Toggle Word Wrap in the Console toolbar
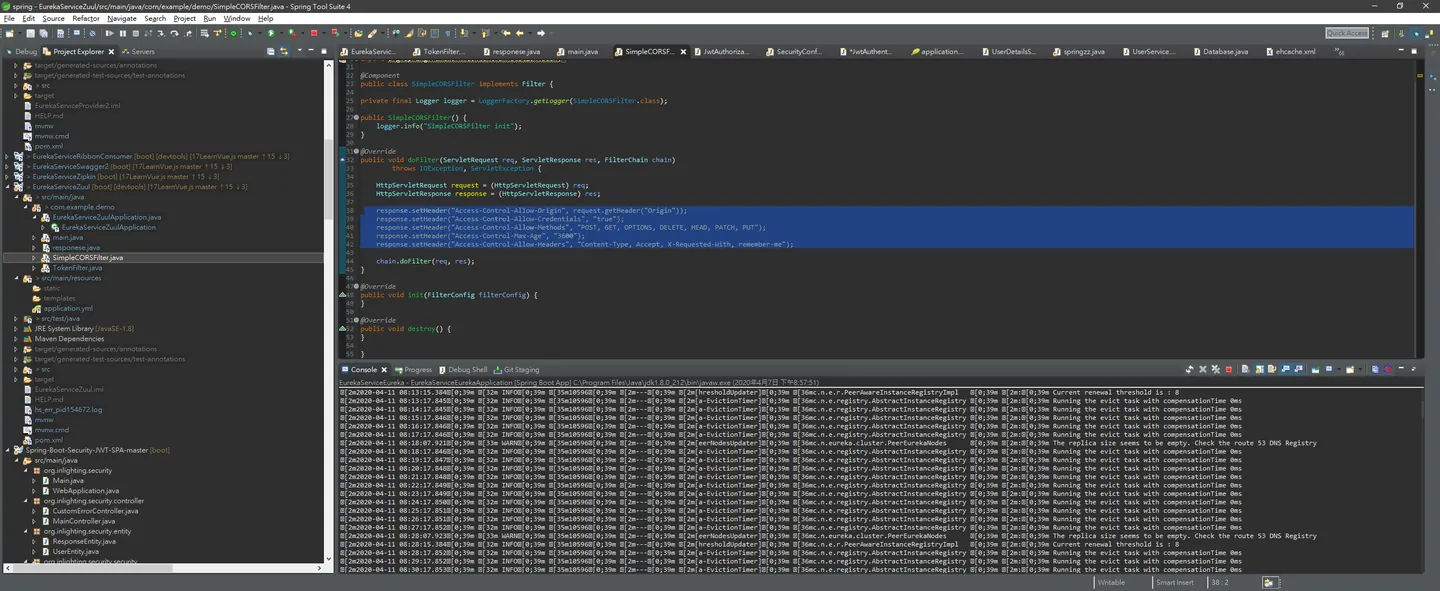The height and width of the screenshot is (591, 1440). [1271, 369]
